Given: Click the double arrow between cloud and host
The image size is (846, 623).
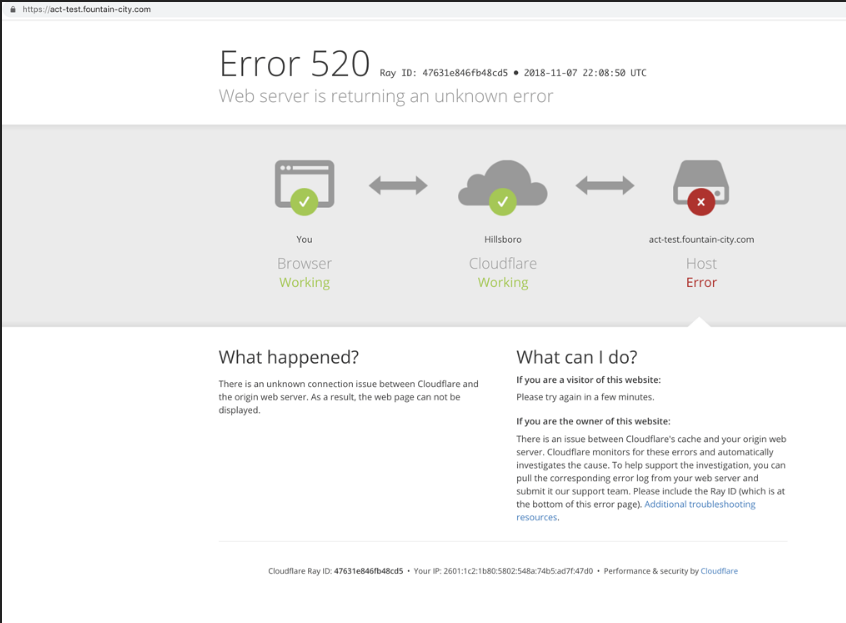Looking at the screenshot, I should [x=604, y=185].
